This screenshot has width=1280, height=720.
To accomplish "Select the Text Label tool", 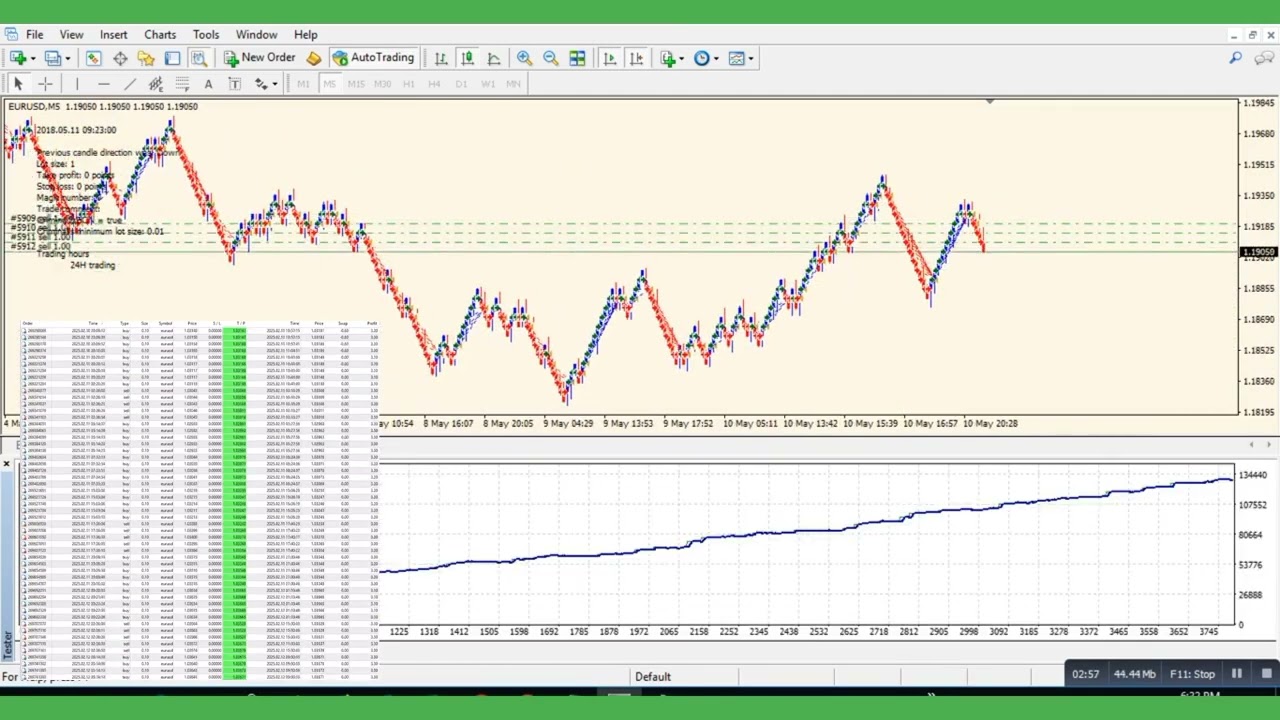I will tap(235, 84).
